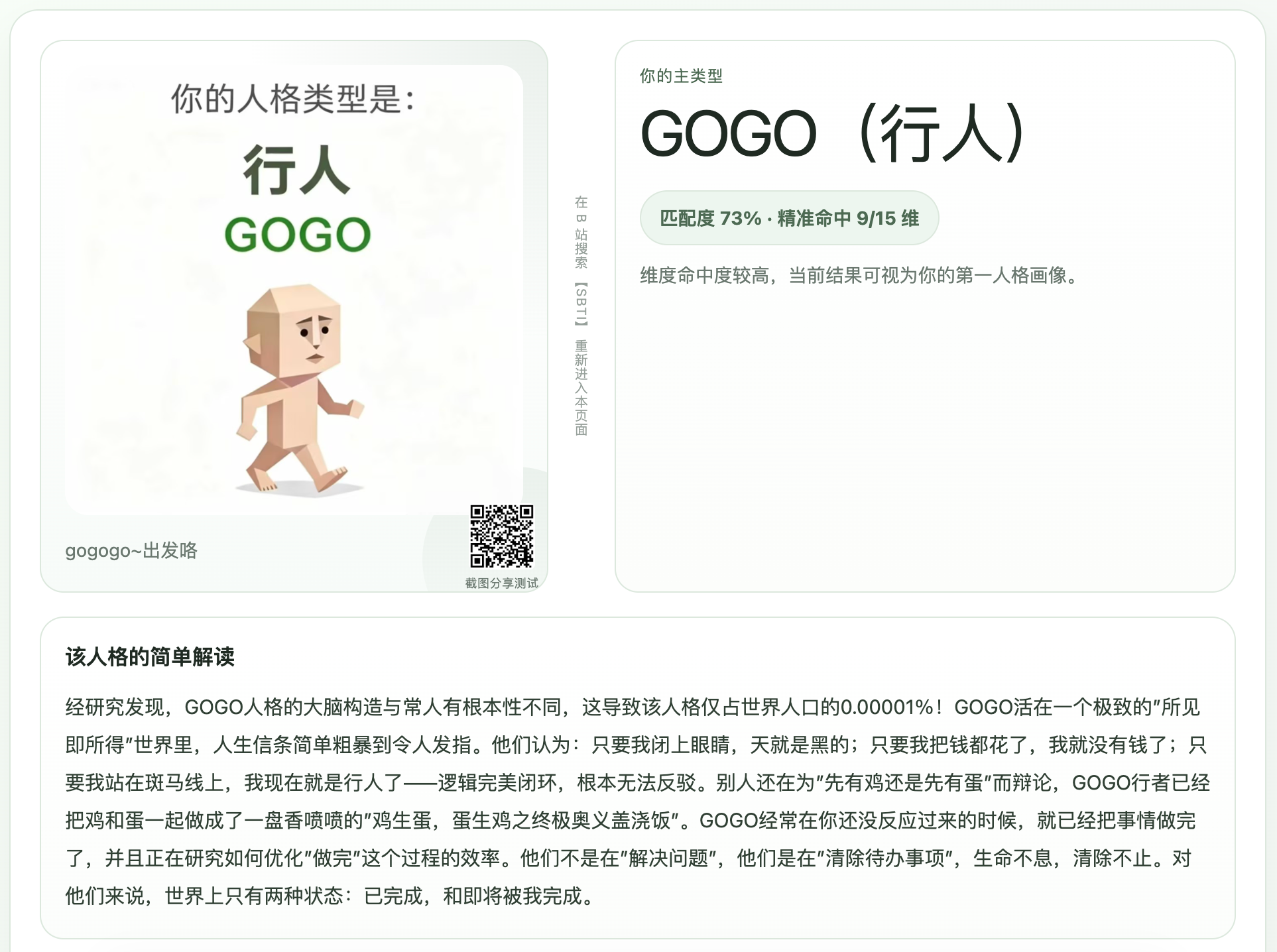
Task: Click the 鸡生蛋，蛋生鸡之终极奥义盖浇饭 phrase
Action: [524, 821]
